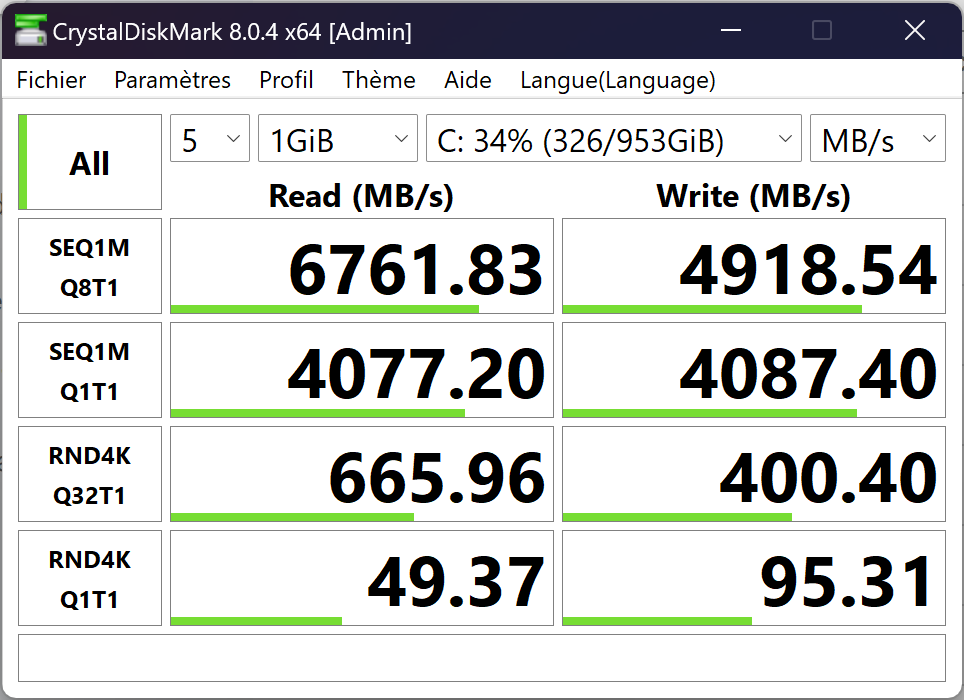
Task: Click the 6761.83 read result
Action: 362,266
